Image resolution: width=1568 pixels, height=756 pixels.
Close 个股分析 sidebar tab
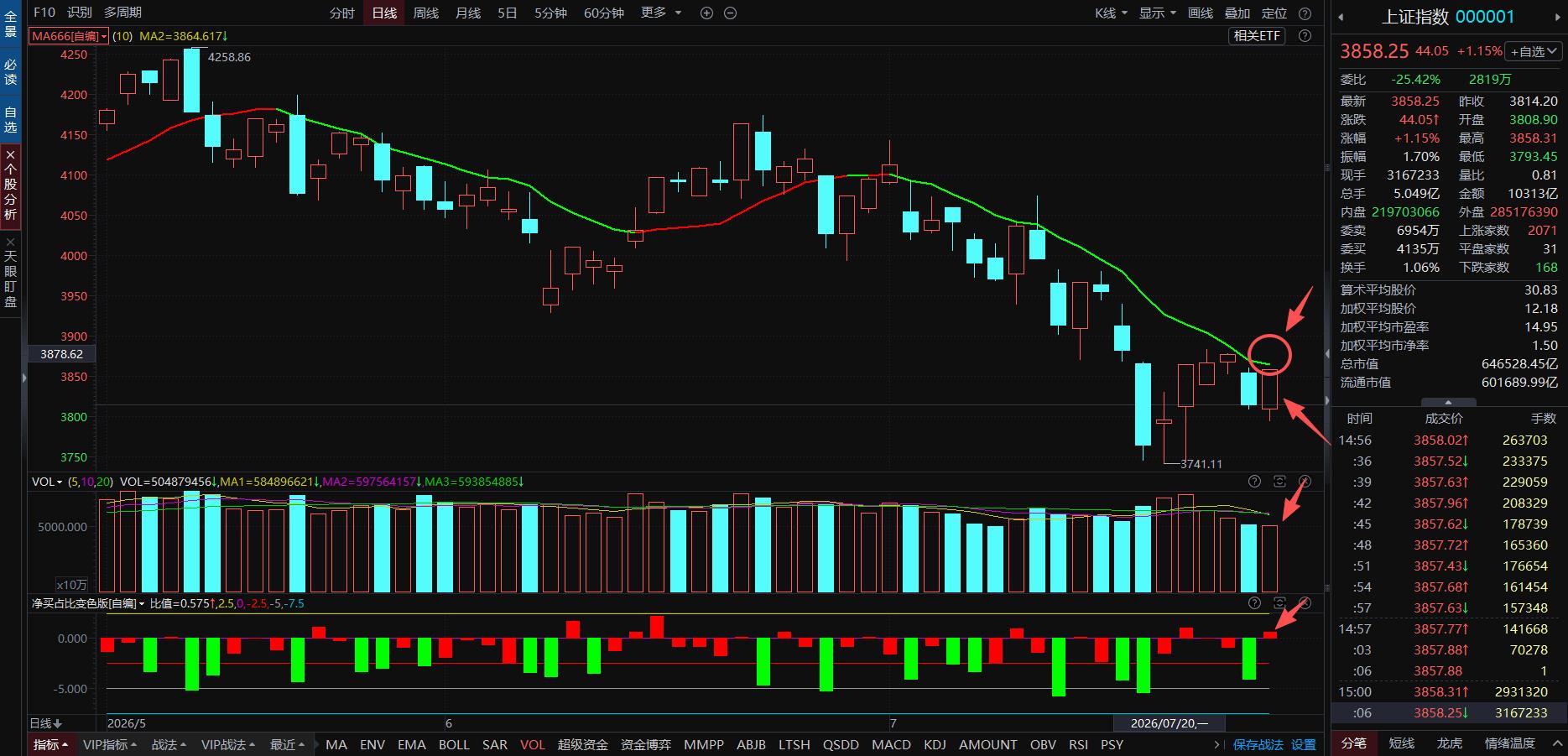(11, 154)
